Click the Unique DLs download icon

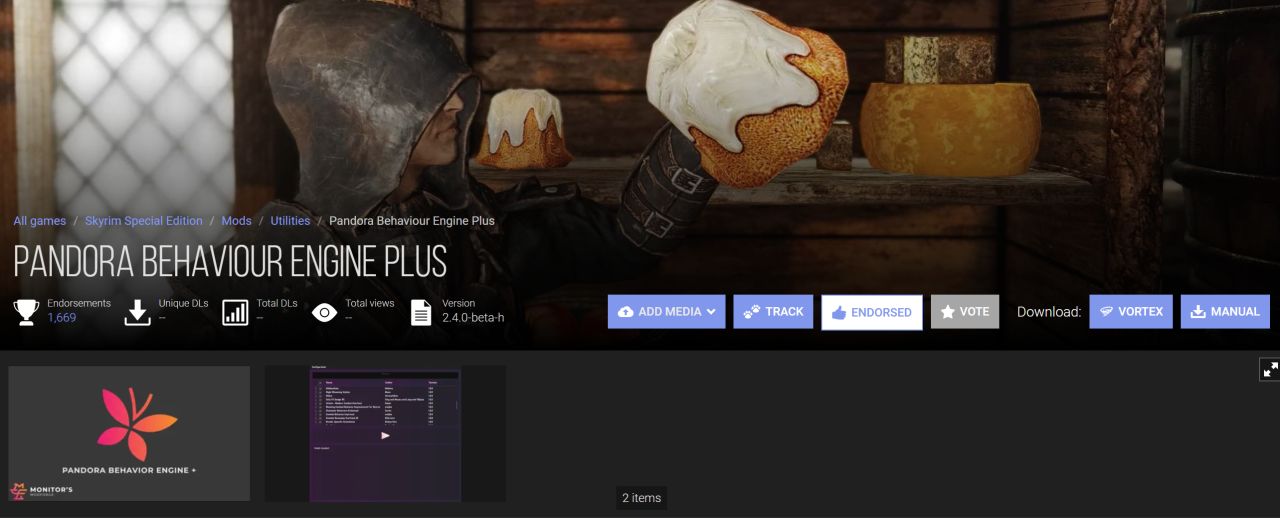point(137,312)
